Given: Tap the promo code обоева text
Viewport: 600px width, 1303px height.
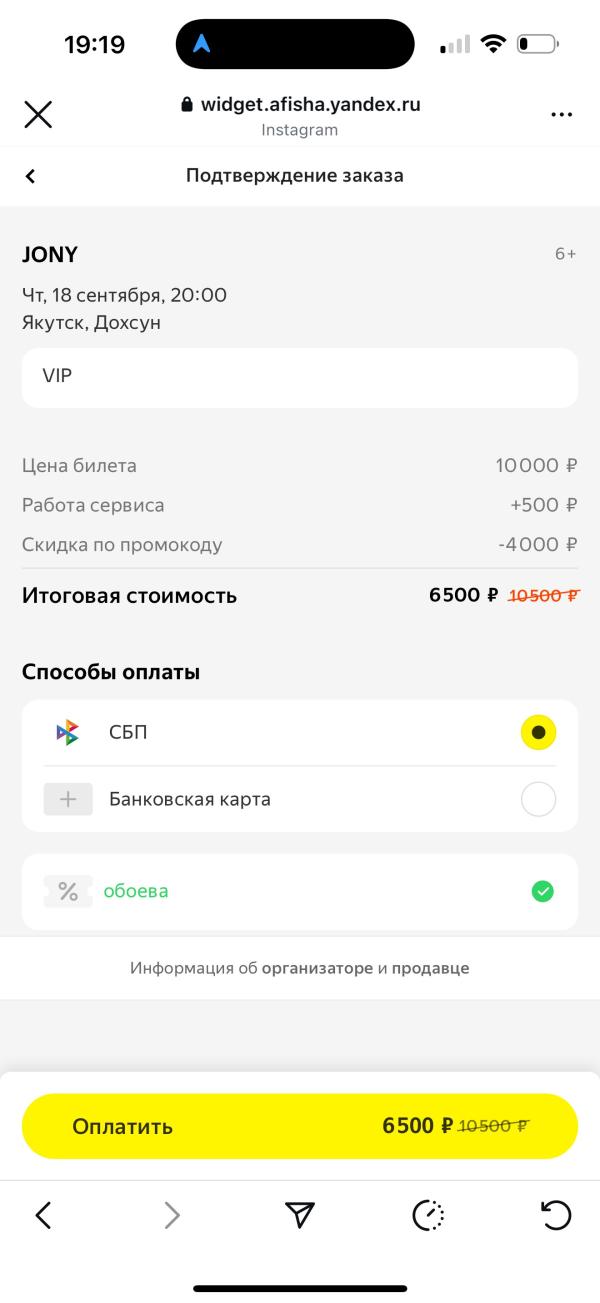Looking at the screenshot, I should click(136, 891).
